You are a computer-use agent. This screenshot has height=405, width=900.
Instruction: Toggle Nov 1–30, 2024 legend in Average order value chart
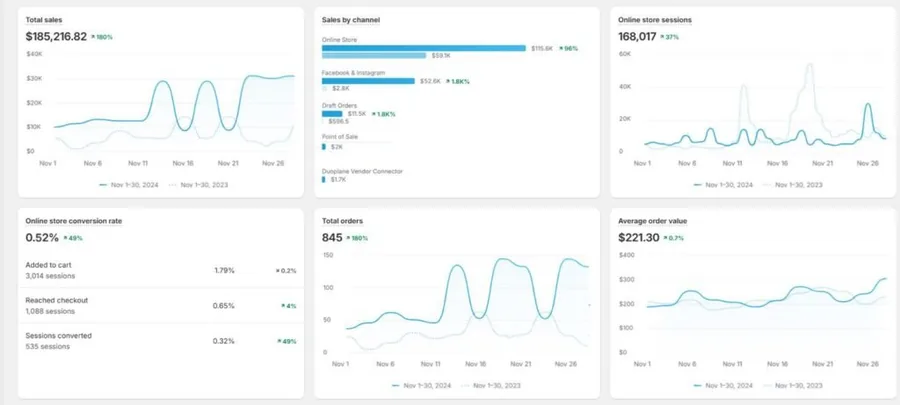coord(723,385)
